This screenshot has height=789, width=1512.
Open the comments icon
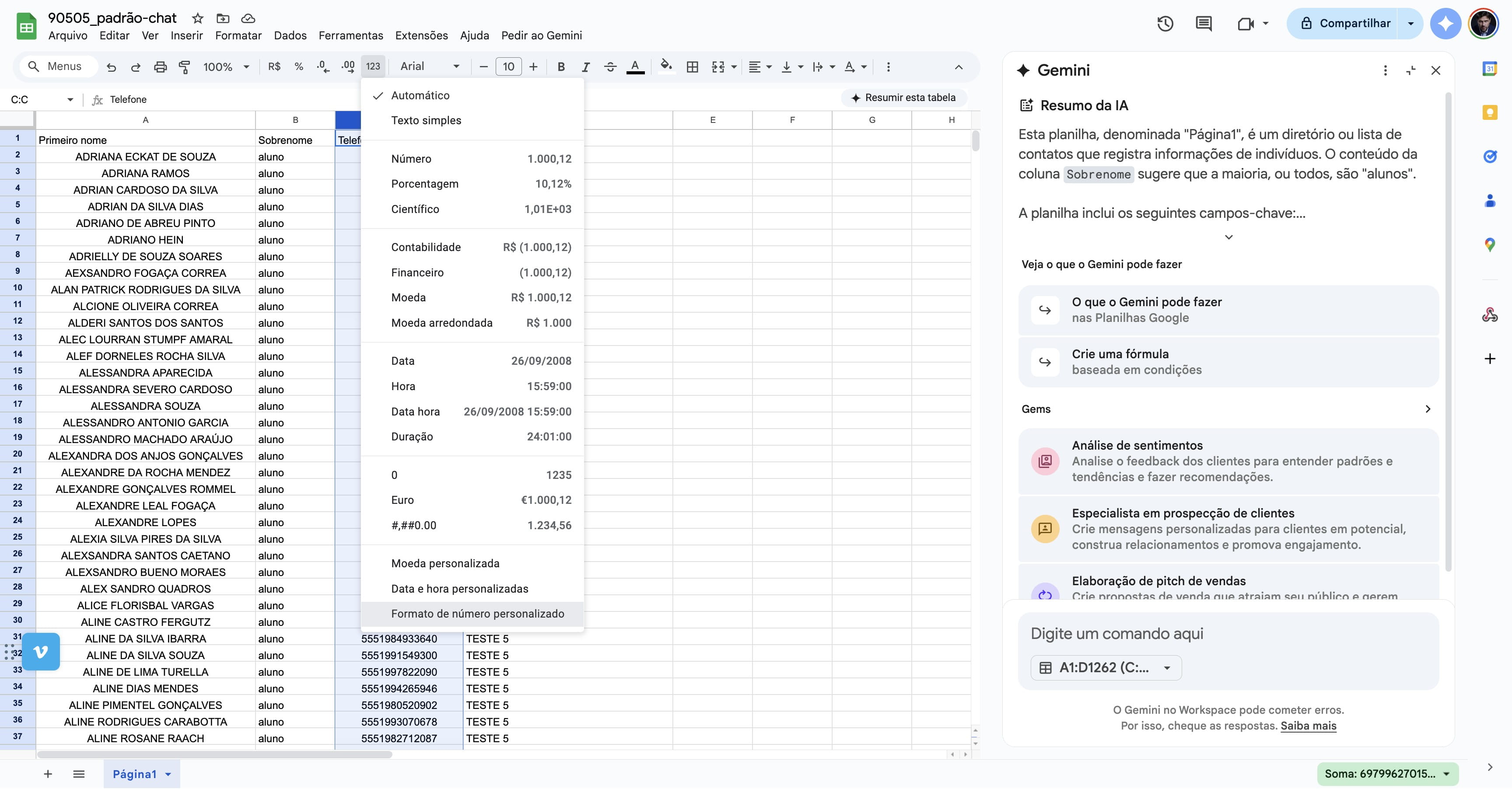tap(1204, 24)
